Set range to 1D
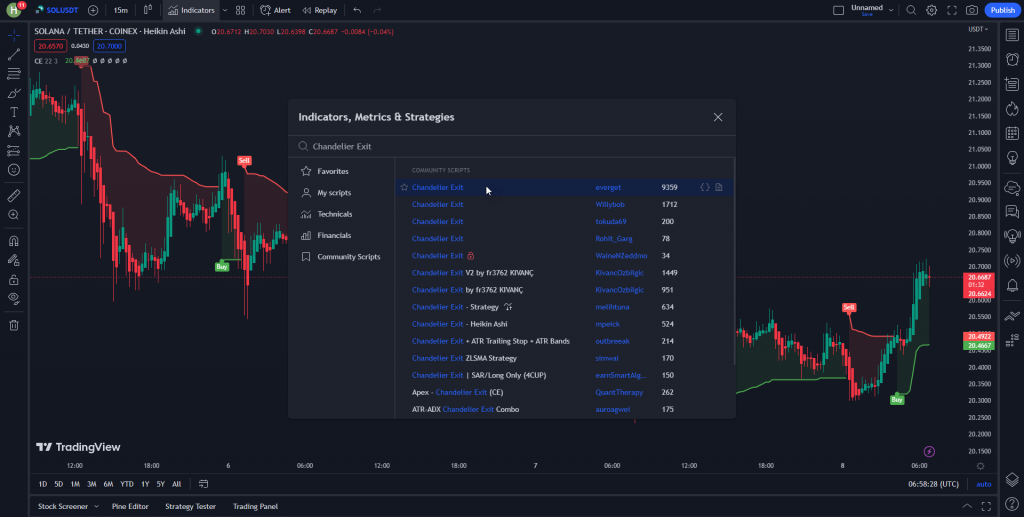Image resolution: width=1024 pixels, height=517 pixels. click(42, 484)
